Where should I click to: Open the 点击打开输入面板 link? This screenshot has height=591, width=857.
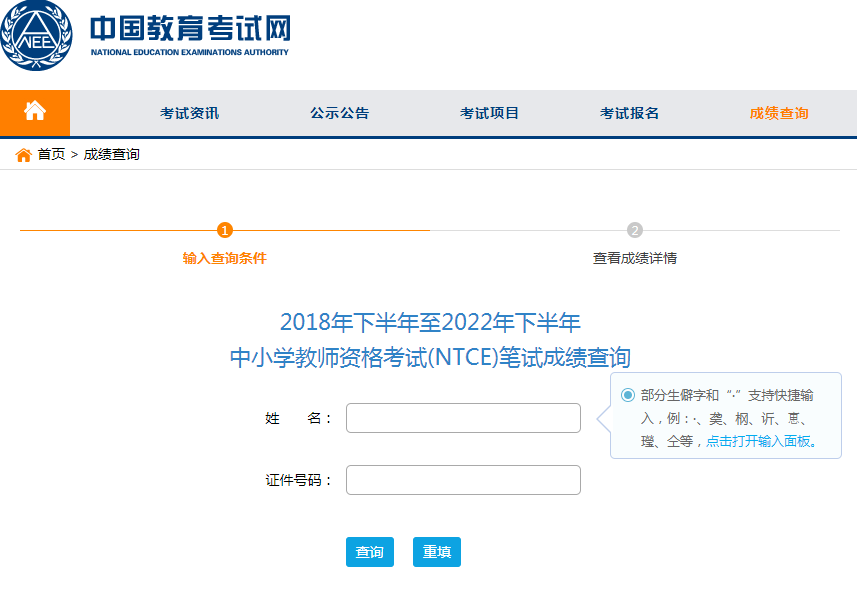761,441
